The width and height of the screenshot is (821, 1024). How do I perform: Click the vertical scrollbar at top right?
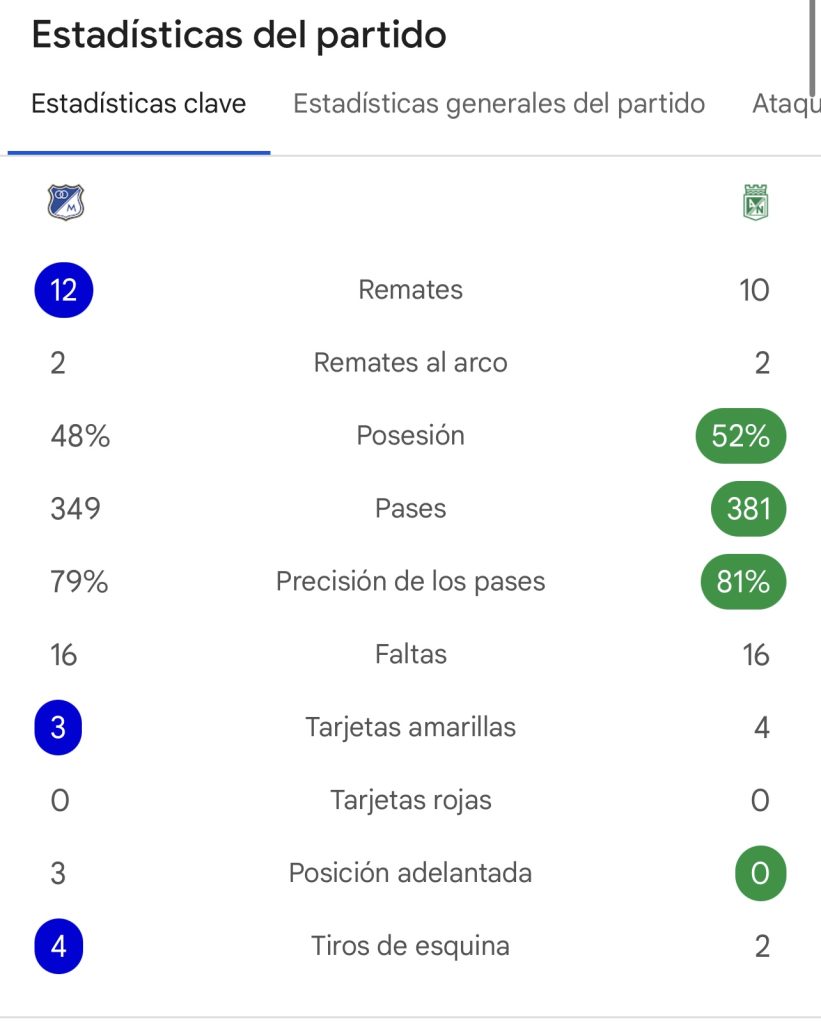click(x=813, y=47)
